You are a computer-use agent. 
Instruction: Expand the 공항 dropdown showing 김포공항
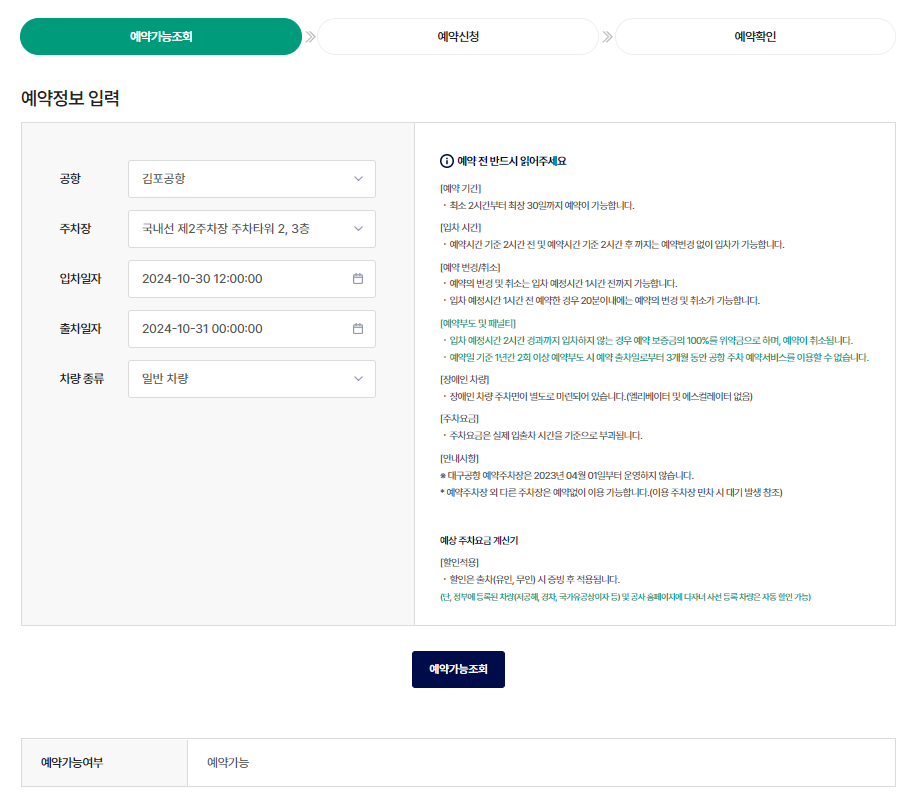tap(252, 179)
